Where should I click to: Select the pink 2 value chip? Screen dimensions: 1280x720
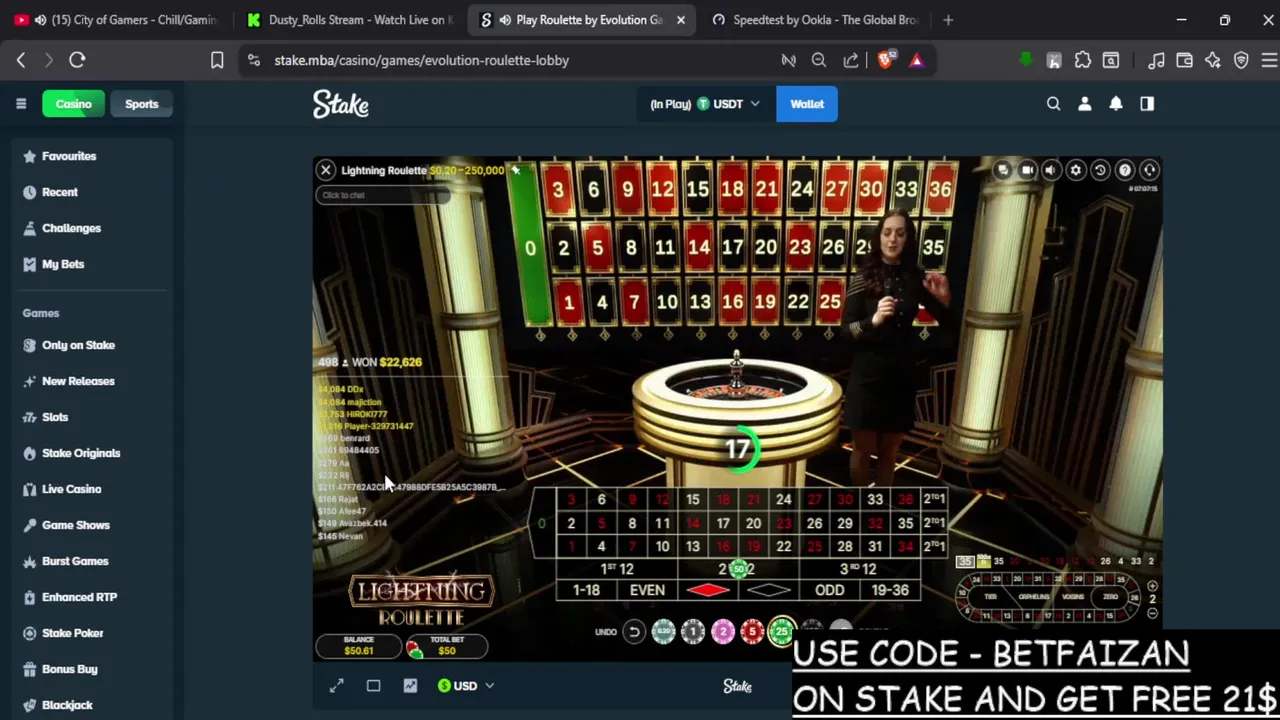coord(723,632)
